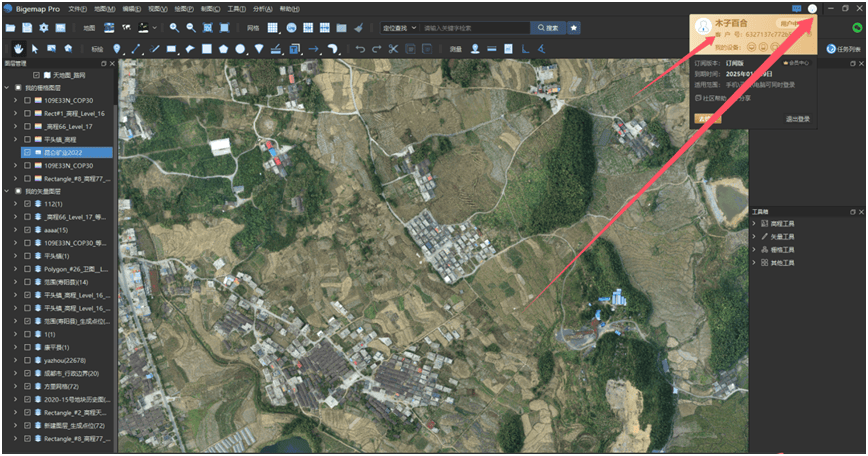
Task: Expand the 栅格工具 toolbox group
Action: tap(754, 250)
